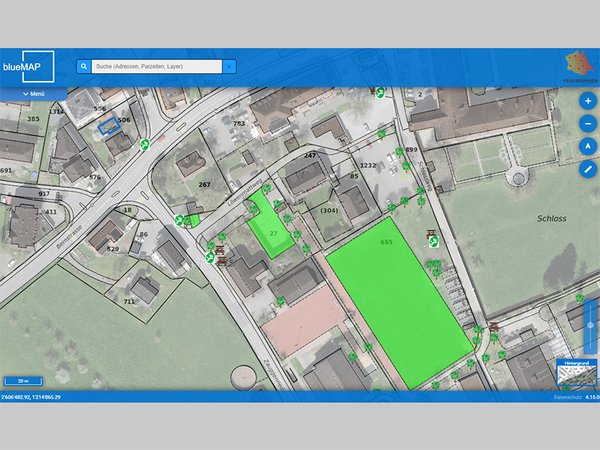Open the pencil drawing tool
Viewport: 600px width, 450px height.
(x=588, y=169)
